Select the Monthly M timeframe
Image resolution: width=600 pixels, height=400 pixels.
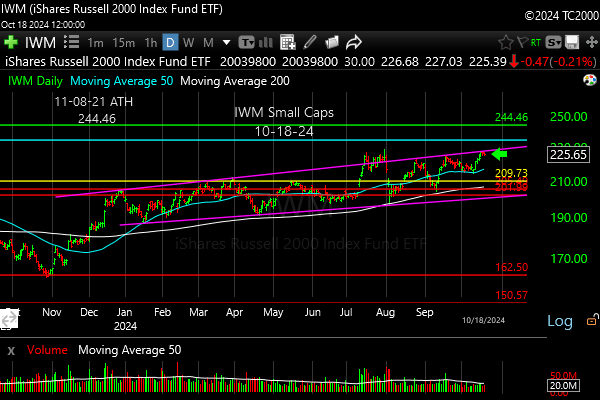click(x=208, y=43)
